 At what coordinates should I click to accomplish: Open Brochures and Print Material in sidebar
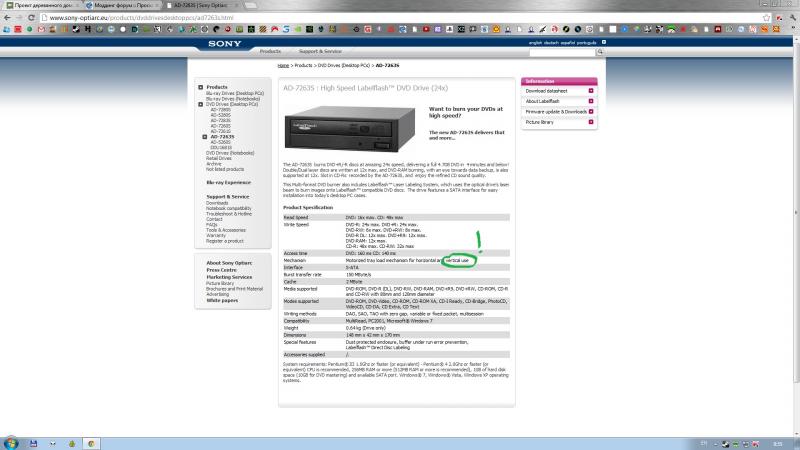click(234, 289)
